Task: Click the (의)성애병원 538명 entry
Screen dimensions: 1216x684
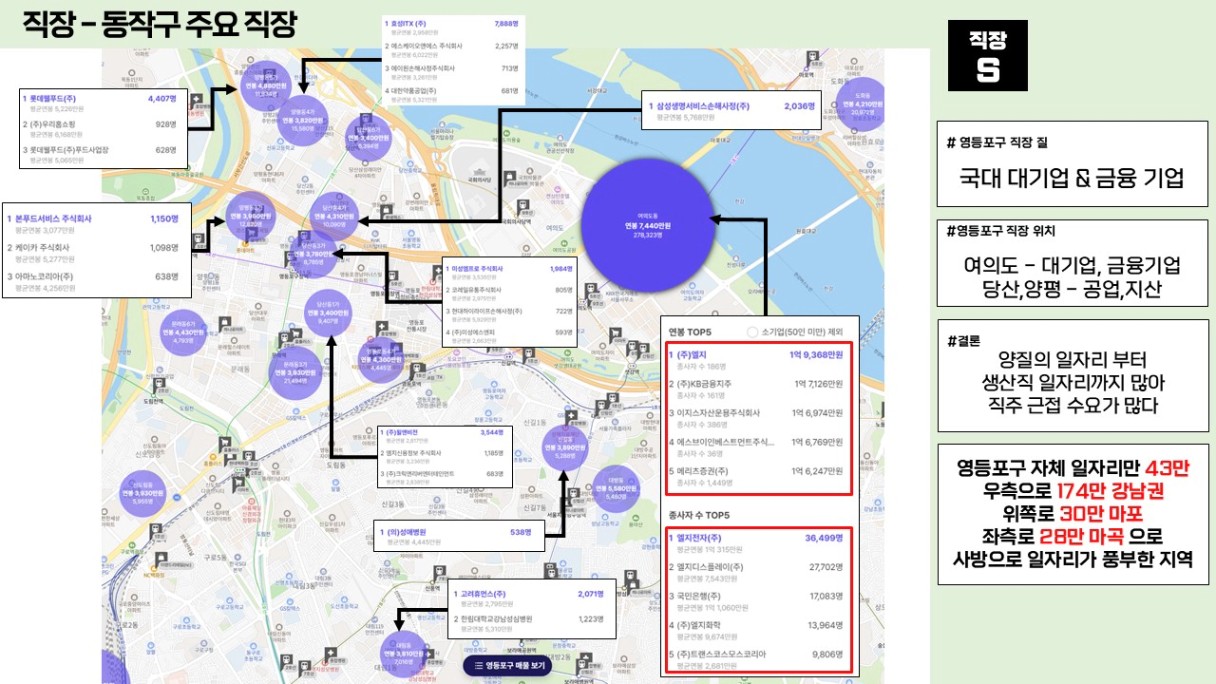Action: (459, 536)
